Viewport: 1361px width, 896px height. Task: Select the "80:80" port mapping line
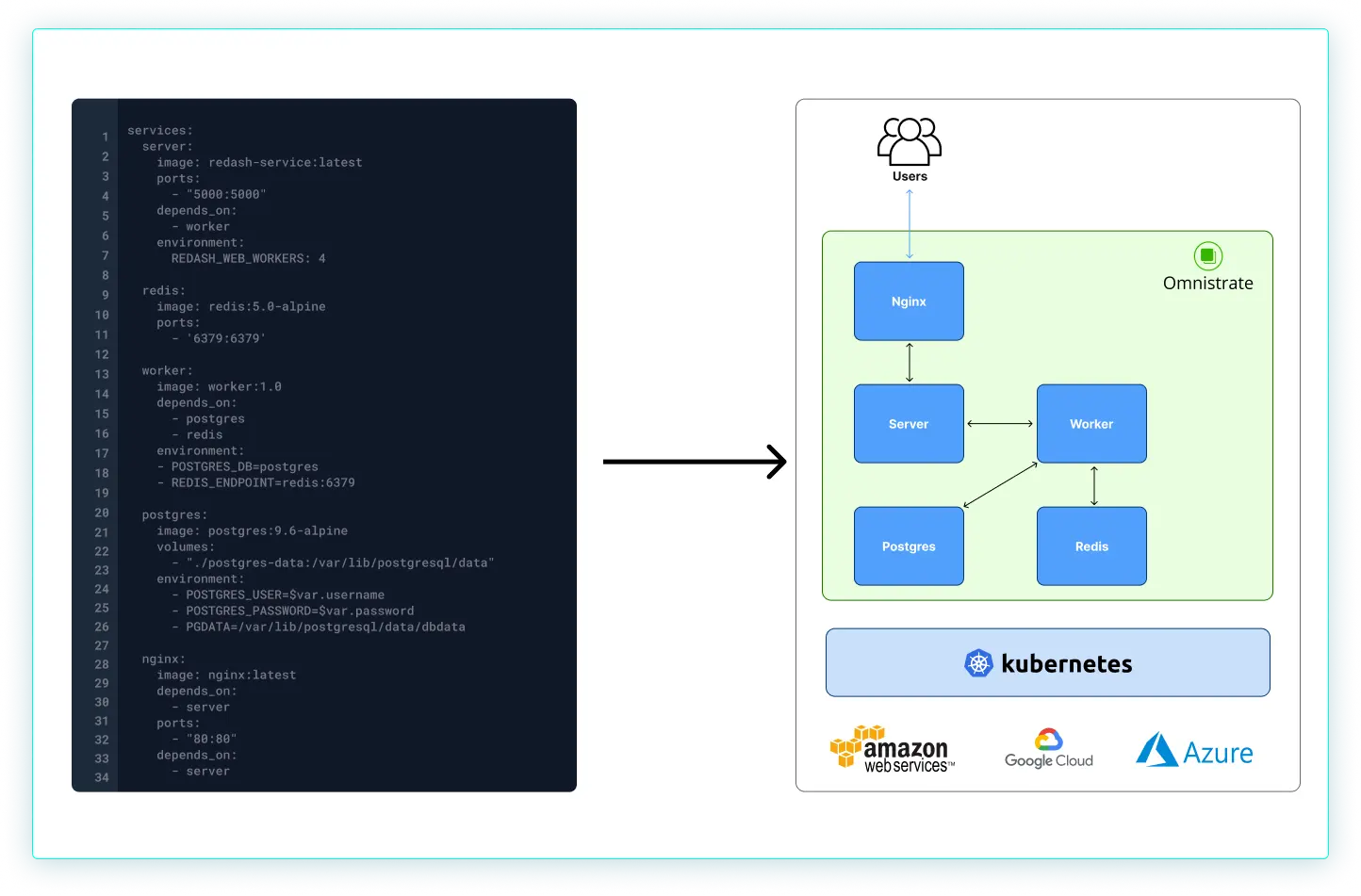205,740
